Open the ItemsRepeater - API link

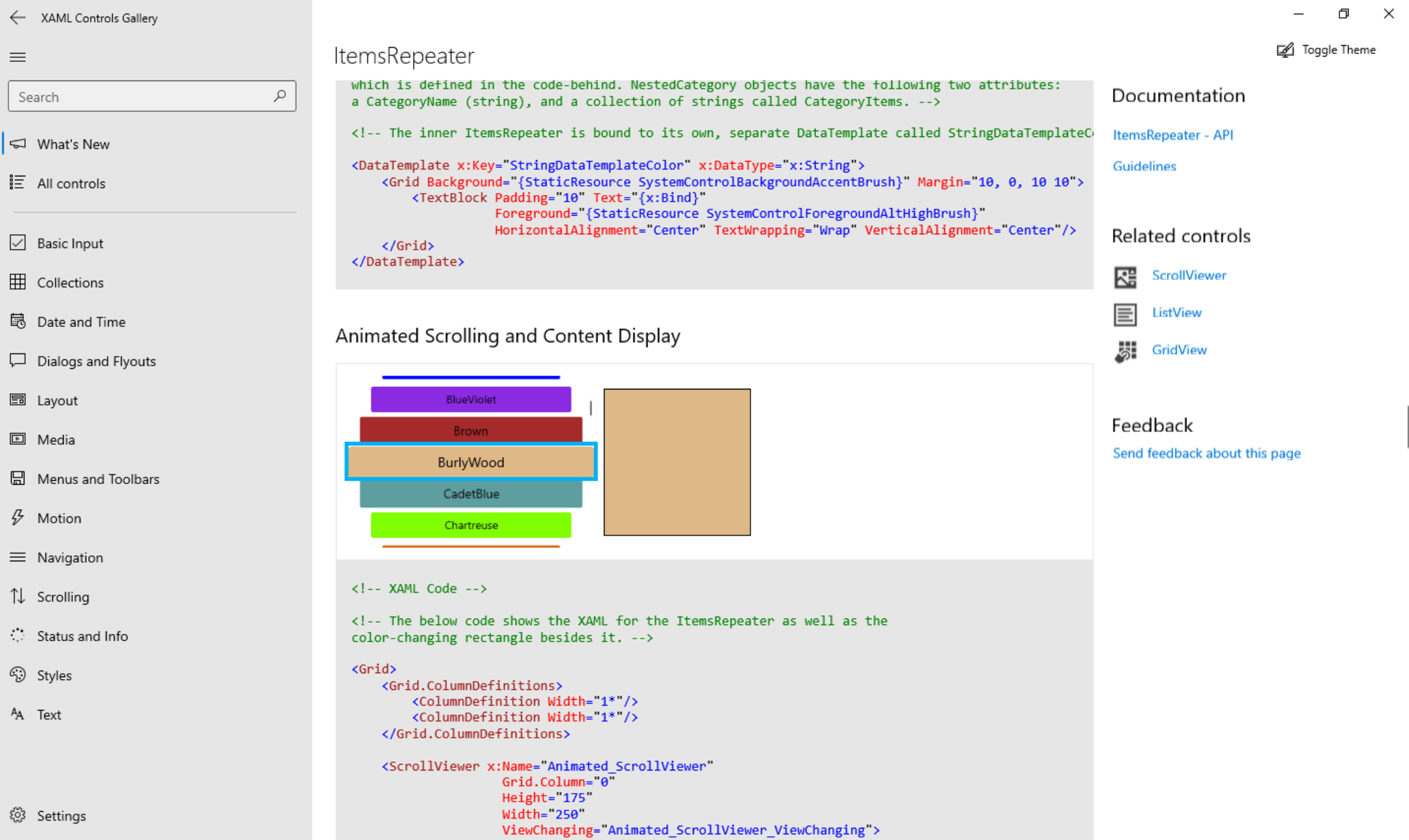point(1173,135)
